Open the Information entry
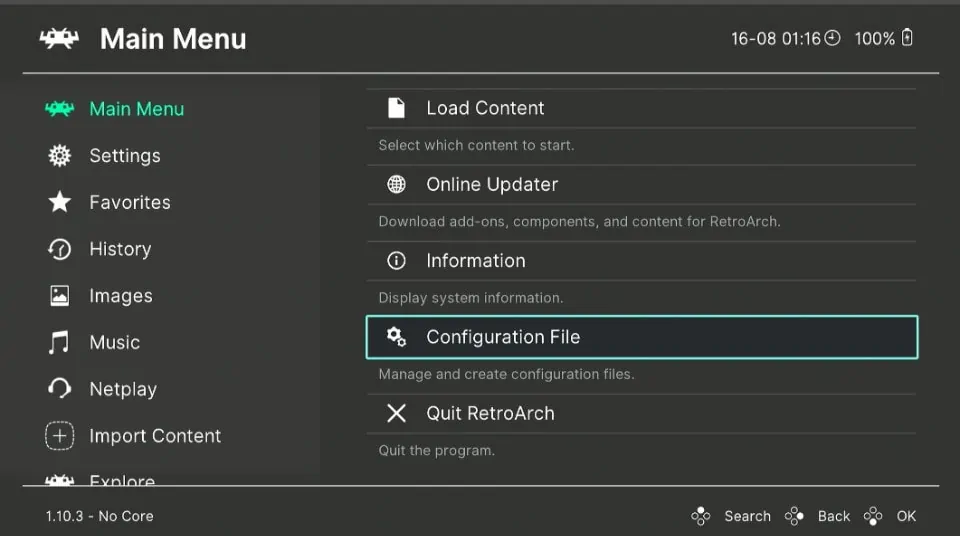 [x=641, y=260]
